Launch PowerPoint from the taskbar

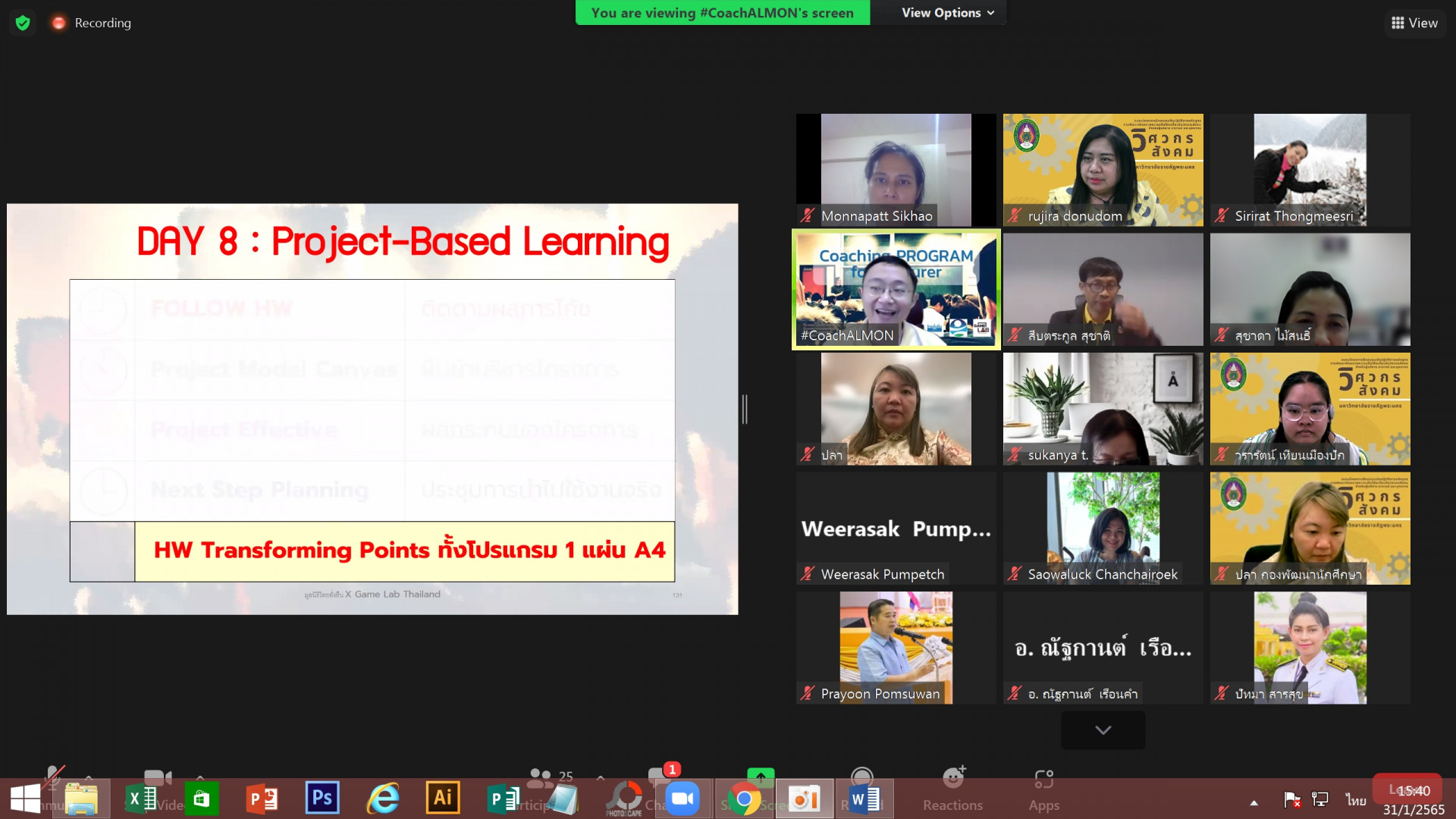pyautogui.click(x=262, y=799)
